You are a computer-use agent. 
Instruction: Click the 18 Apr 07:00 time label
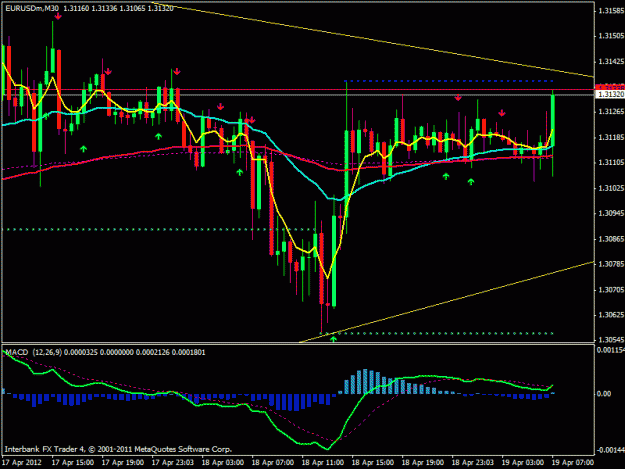pyautogui.click(x=273, y=463)
